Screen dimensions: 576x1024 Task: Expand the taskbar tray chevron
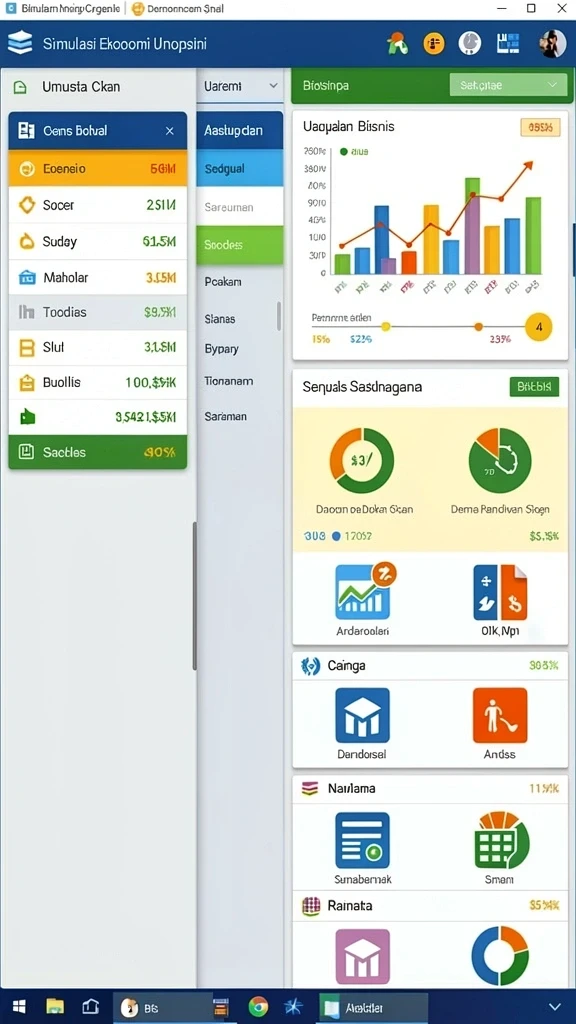555,1006
